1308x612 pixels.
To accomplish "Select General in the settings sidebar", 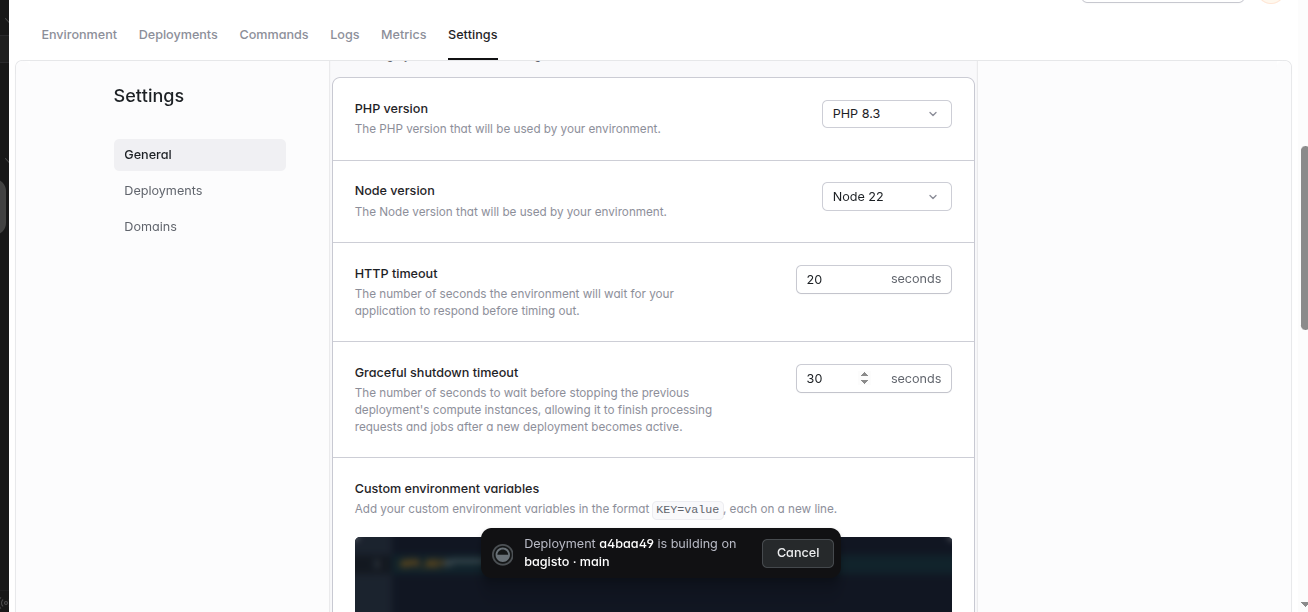I will [x=200, y=155].
